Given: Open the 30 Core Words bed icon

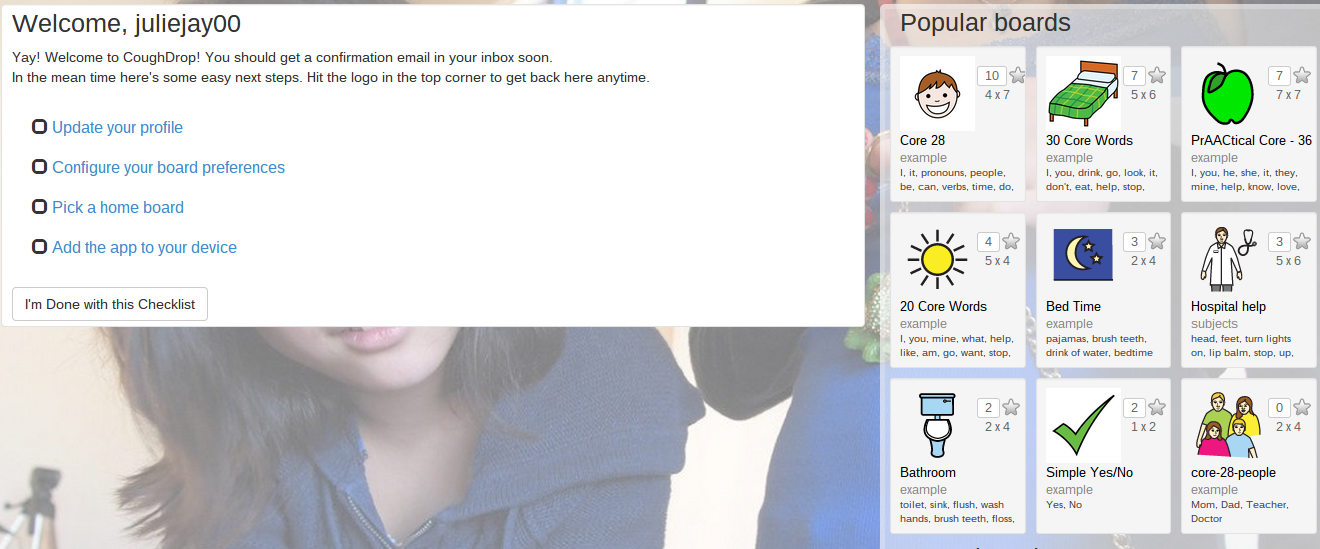Looking at the screenshot, I should 1083,93.
